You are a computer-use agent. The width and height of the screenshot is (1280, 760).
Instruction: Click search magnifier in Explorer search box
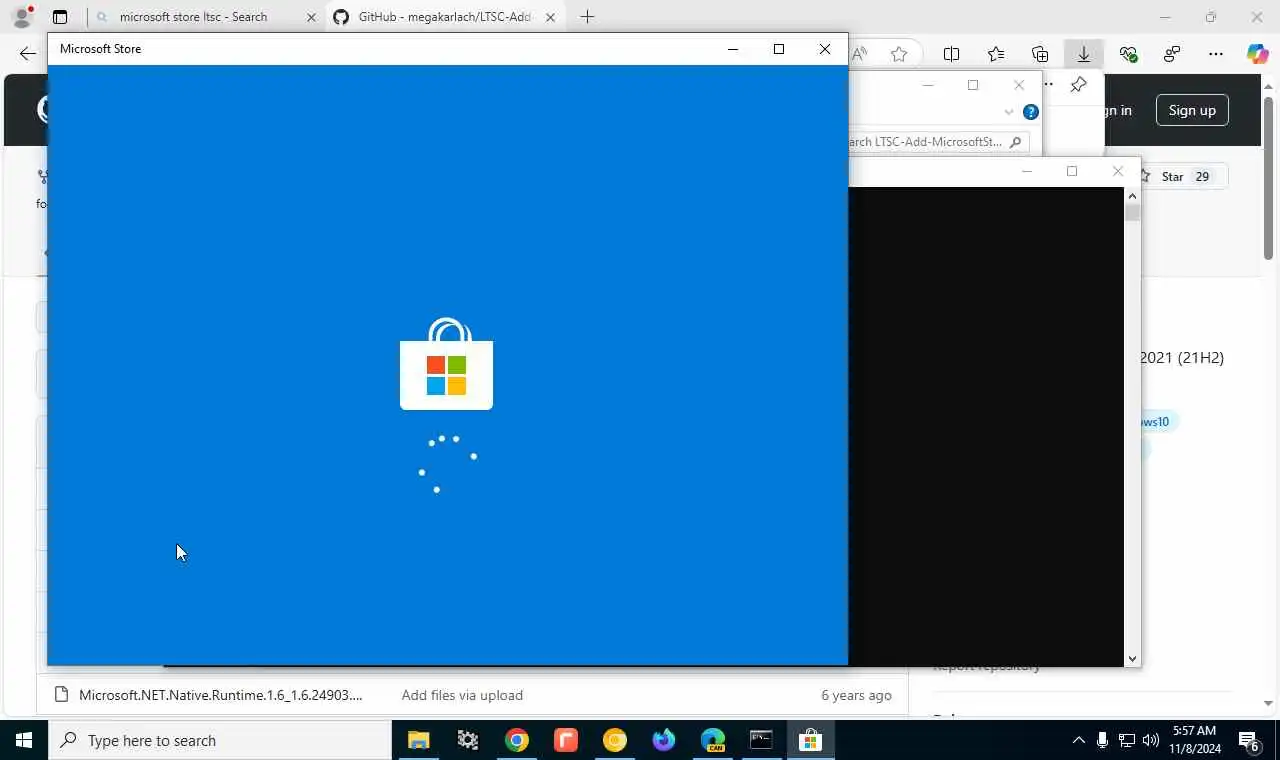(1015, 142)
